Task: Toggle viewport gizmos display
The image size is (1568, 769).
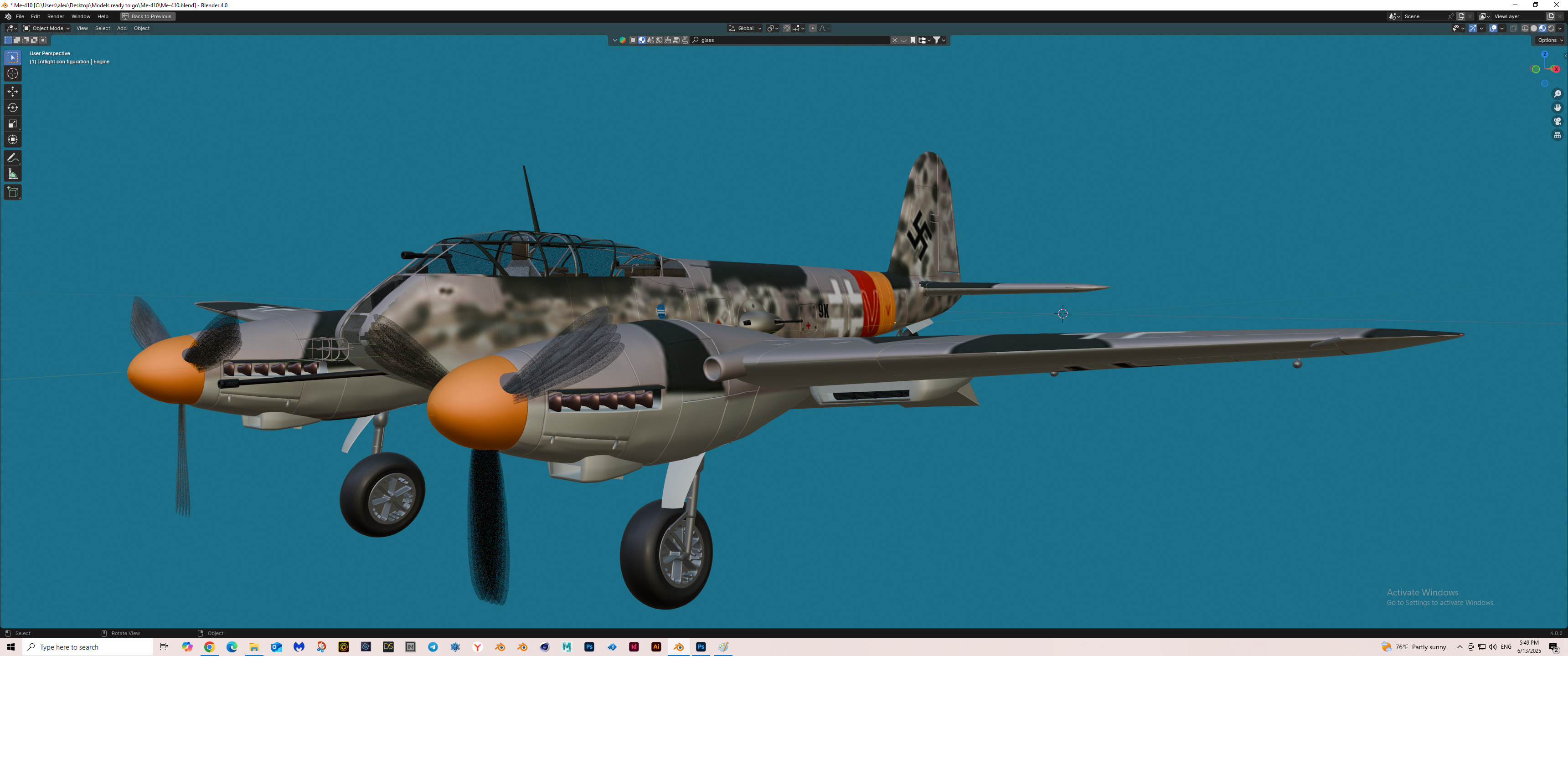Action: [1472, 29]
